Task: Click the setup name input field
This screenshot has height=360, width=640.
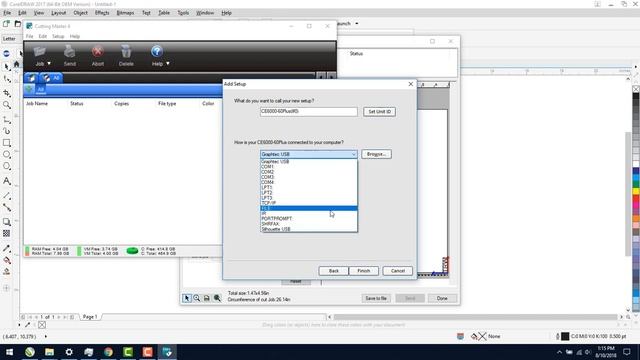Action: pyautogui.click(x=309, y=111)
